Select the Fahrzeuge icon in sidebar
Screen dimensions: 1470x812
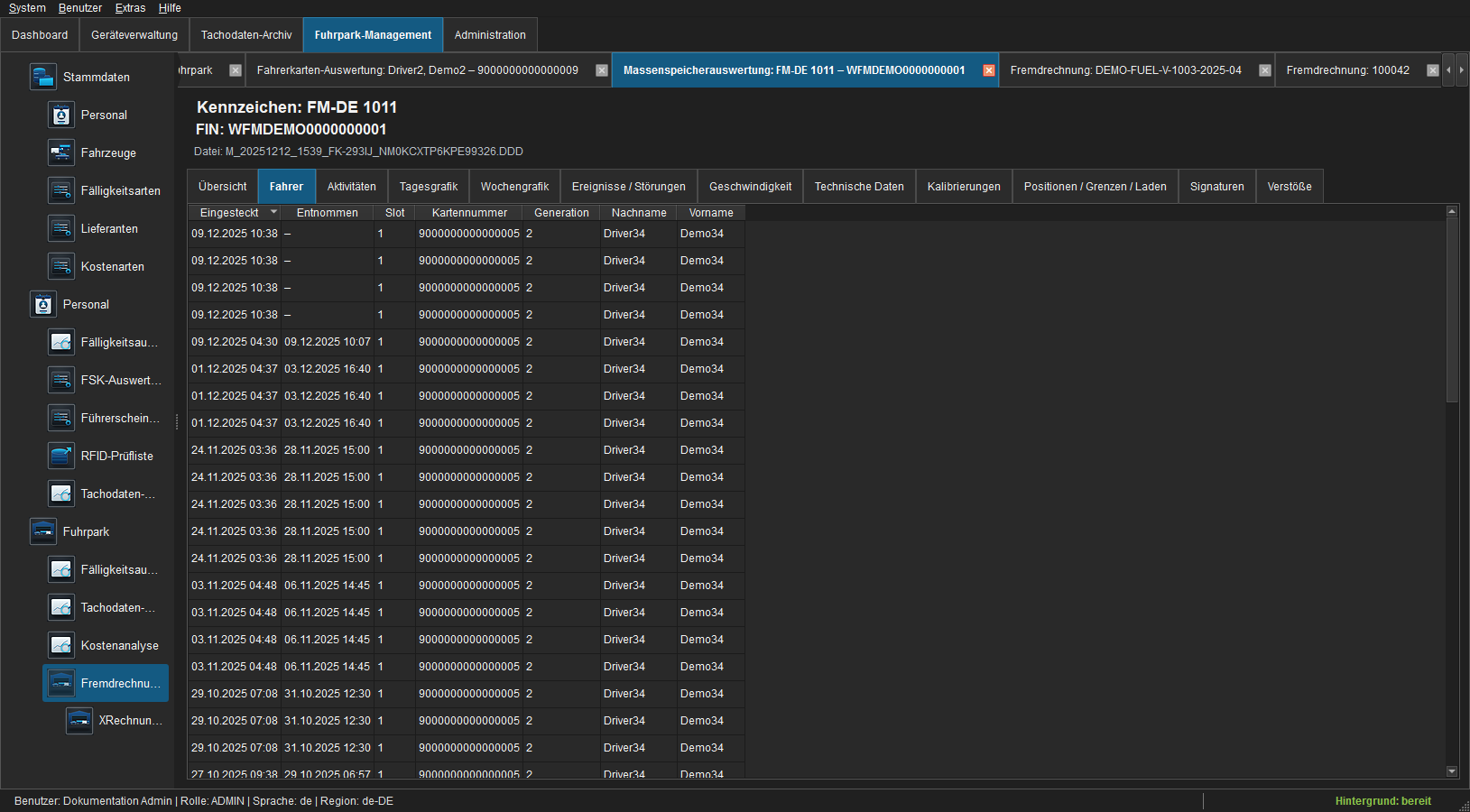[x=61, y=152]
